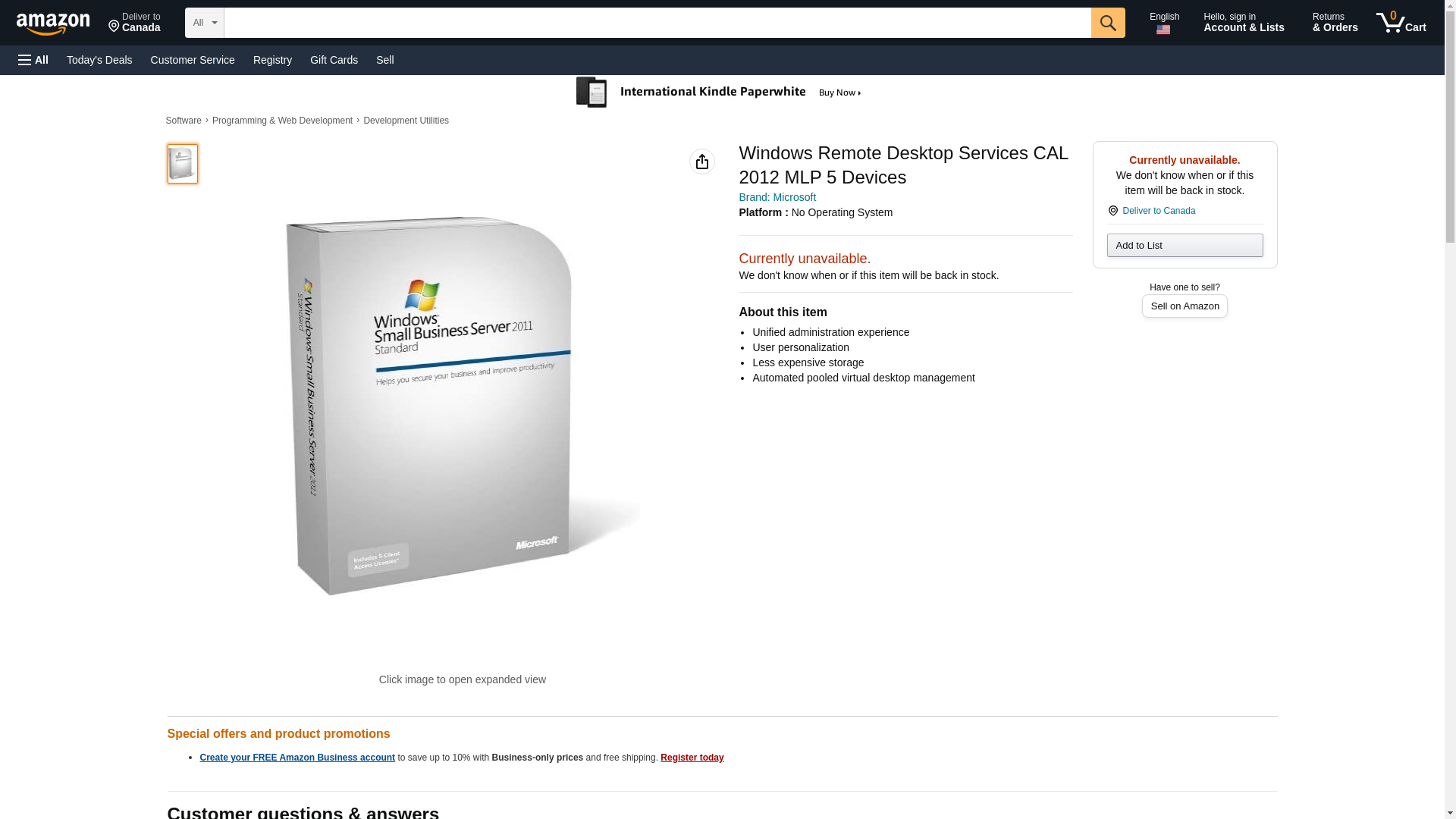This screenshot has width=1456, height=819.
Task: Open Today's Deals in navigation
Action: [99, 60]
